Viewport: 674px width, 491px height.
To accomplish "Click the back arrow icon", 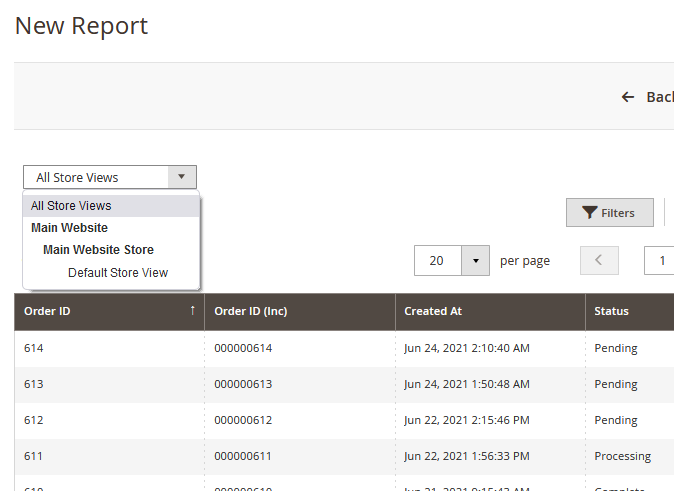I will (x=628, y=97).
